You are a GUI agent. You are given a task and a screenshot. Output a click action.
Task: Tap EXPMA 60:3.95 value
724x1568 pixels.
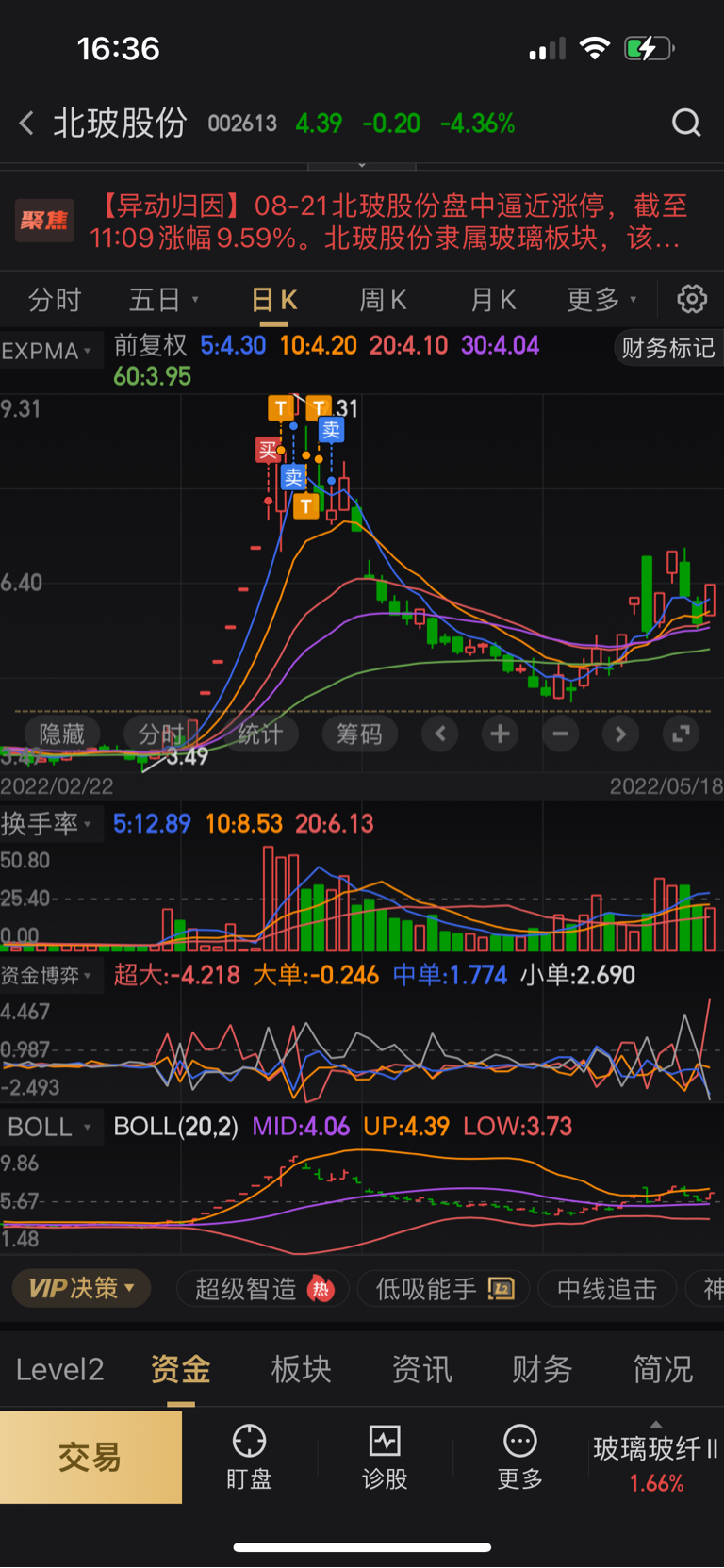click(x=152, y=376)
